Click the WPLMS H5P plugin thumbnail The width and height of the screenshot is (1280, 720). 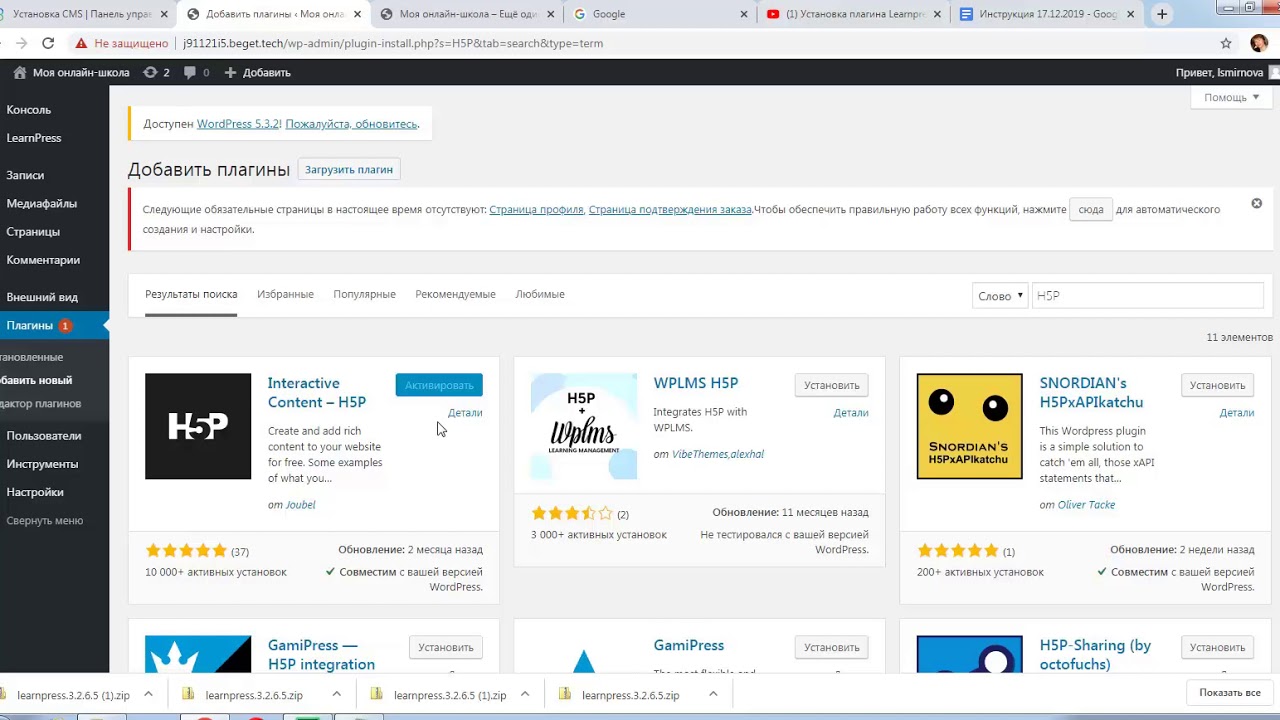coord(584,426)
